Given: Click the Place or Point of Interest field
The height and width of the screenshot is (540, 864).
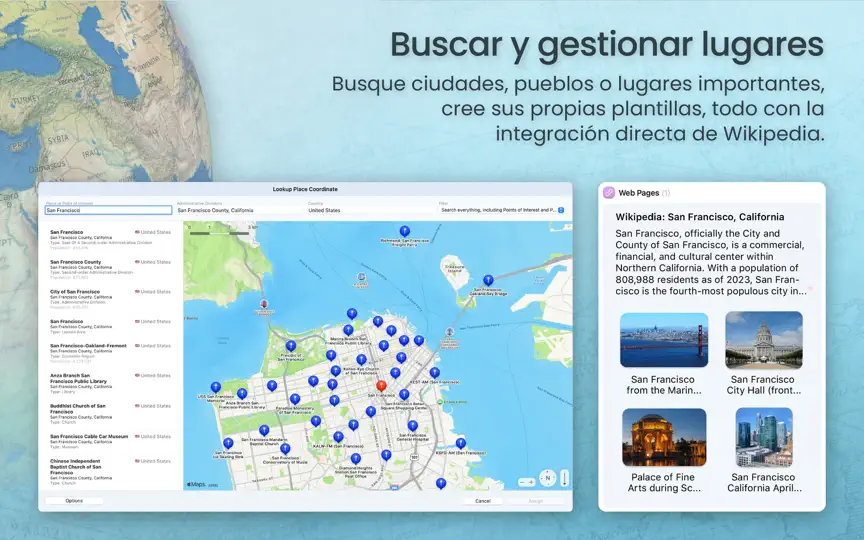Looking at the screenshot, I should [108, 210].
